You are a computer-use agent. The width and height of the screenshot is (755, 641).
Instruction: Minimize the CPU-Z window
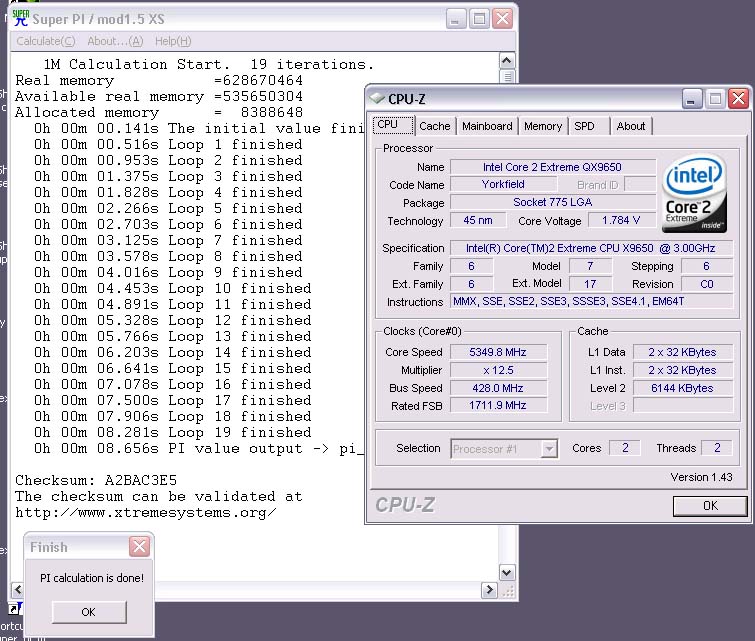(x=691, y=99)
